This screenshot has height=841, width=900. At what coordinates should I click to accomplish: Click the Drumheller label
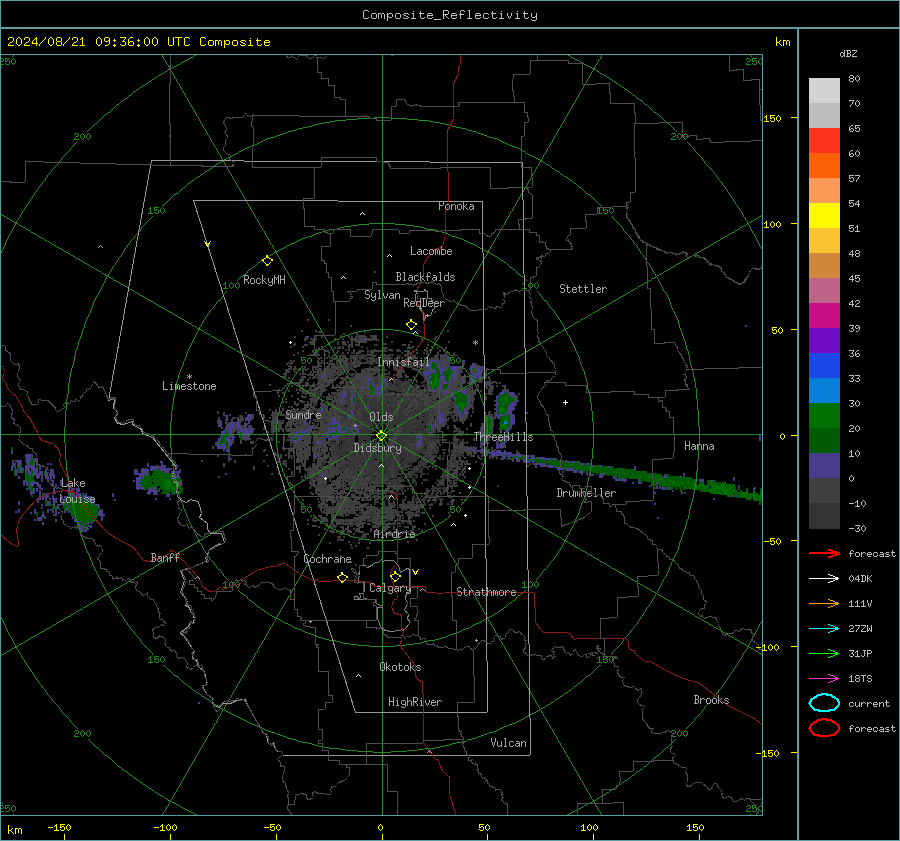(586, 493)
